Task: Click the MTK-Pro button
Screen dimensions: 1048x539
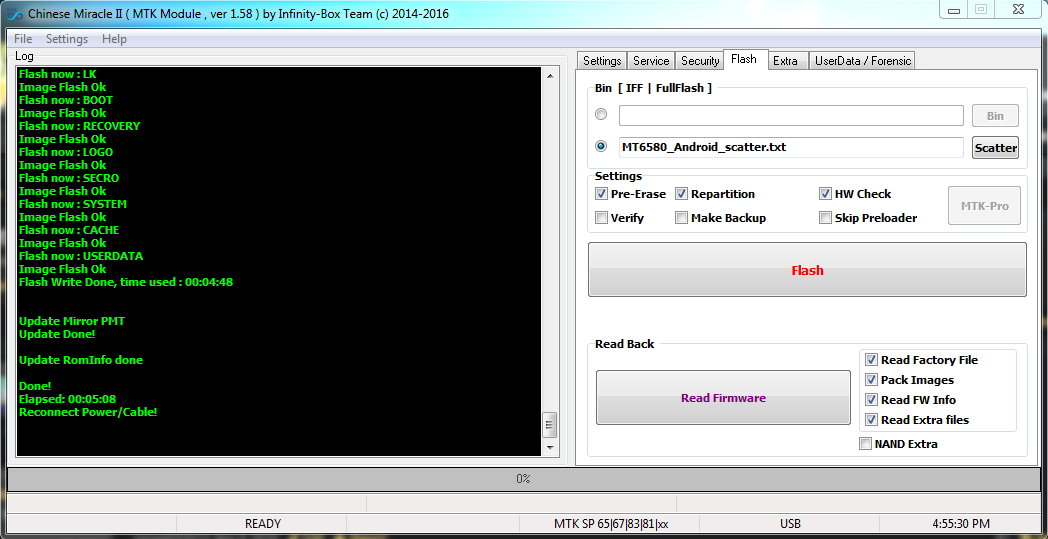Action: click(985, 206)
